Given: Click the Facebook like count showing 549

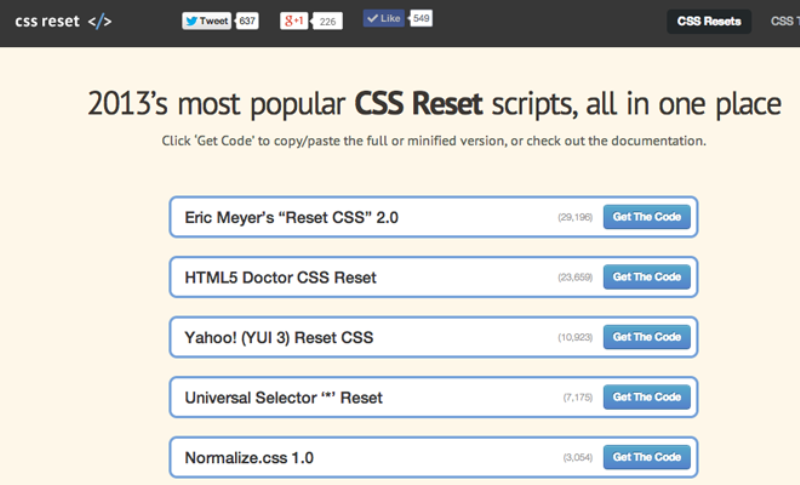Looking at the screenshot, I should (x=421, y=19).
